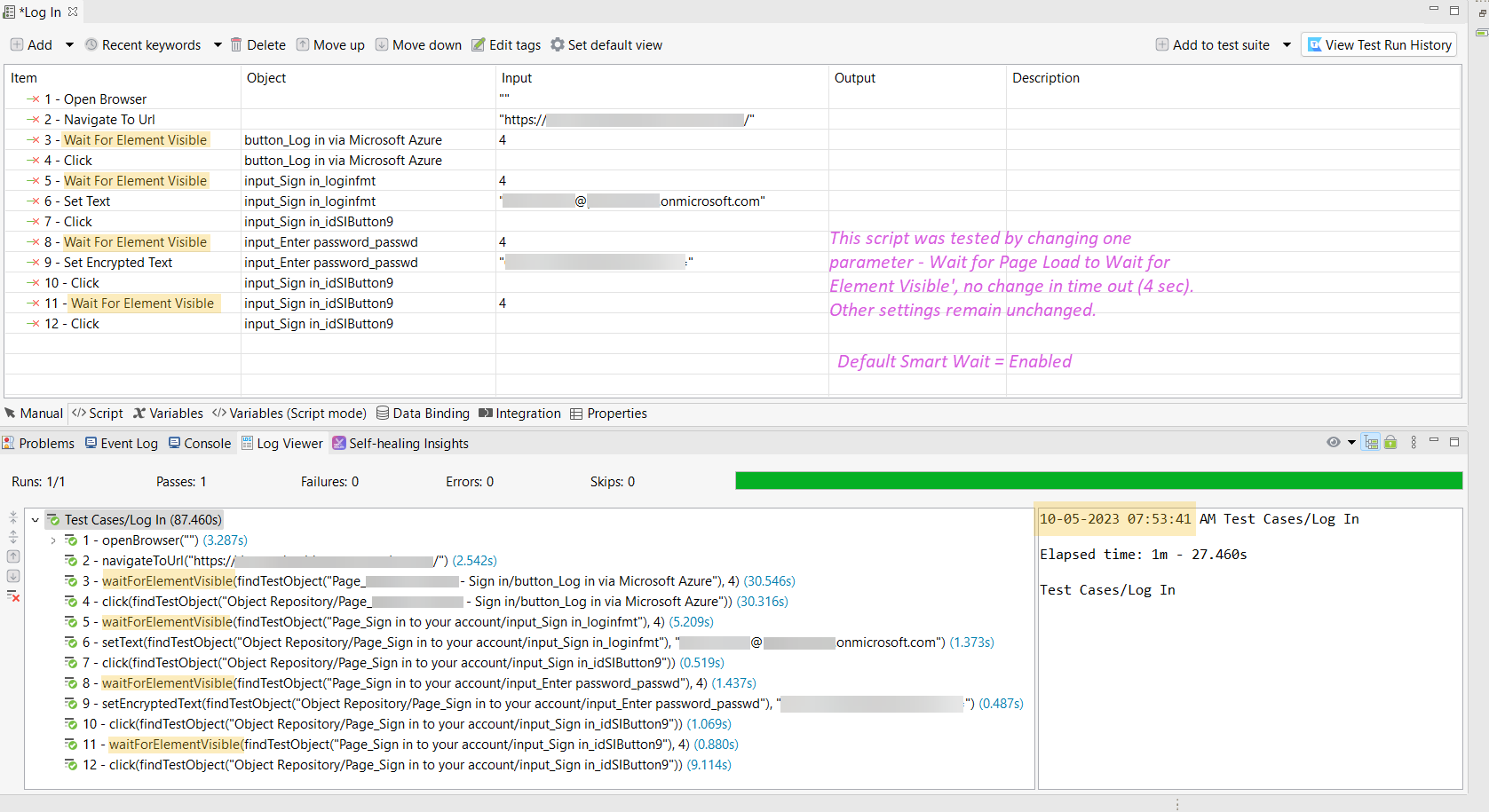Click the green test progress bar

(1098, 481)
